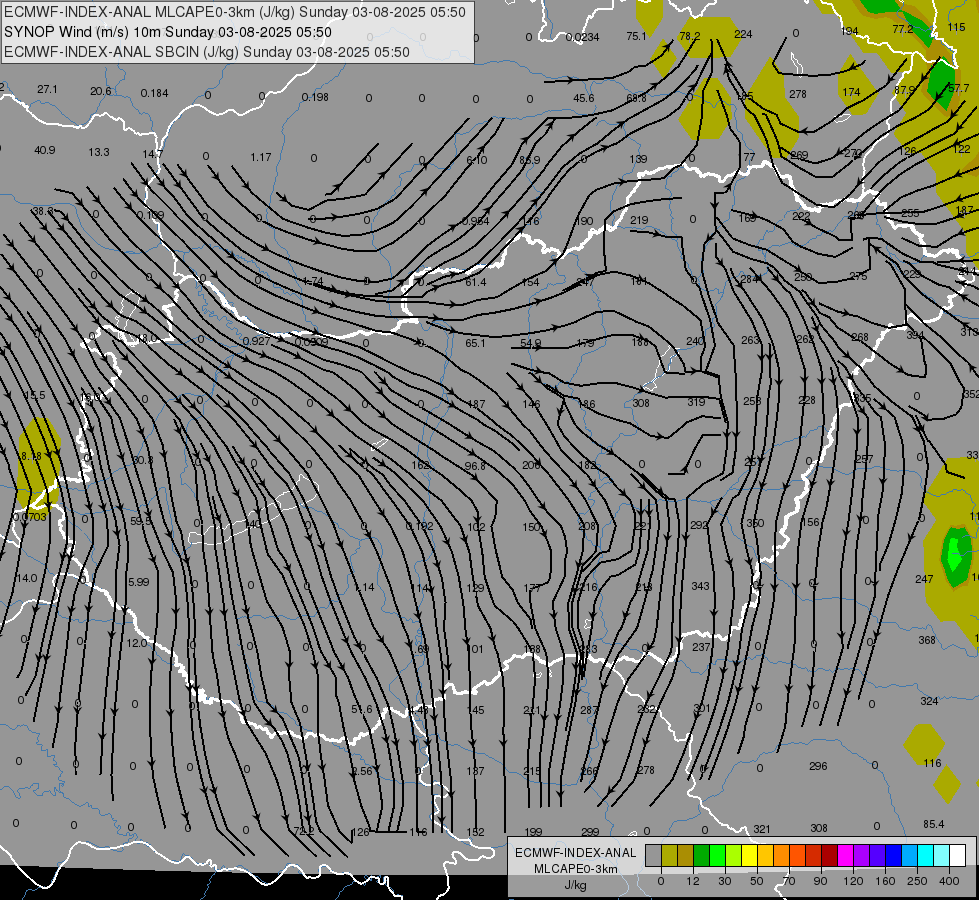Click the map value 350

pos(755,523)
